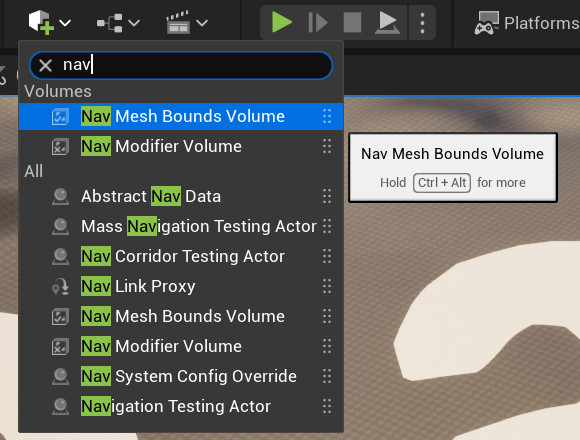Screen dimensions: 580x440
Task: Stop the play session
Action: [x=353, y=23]
